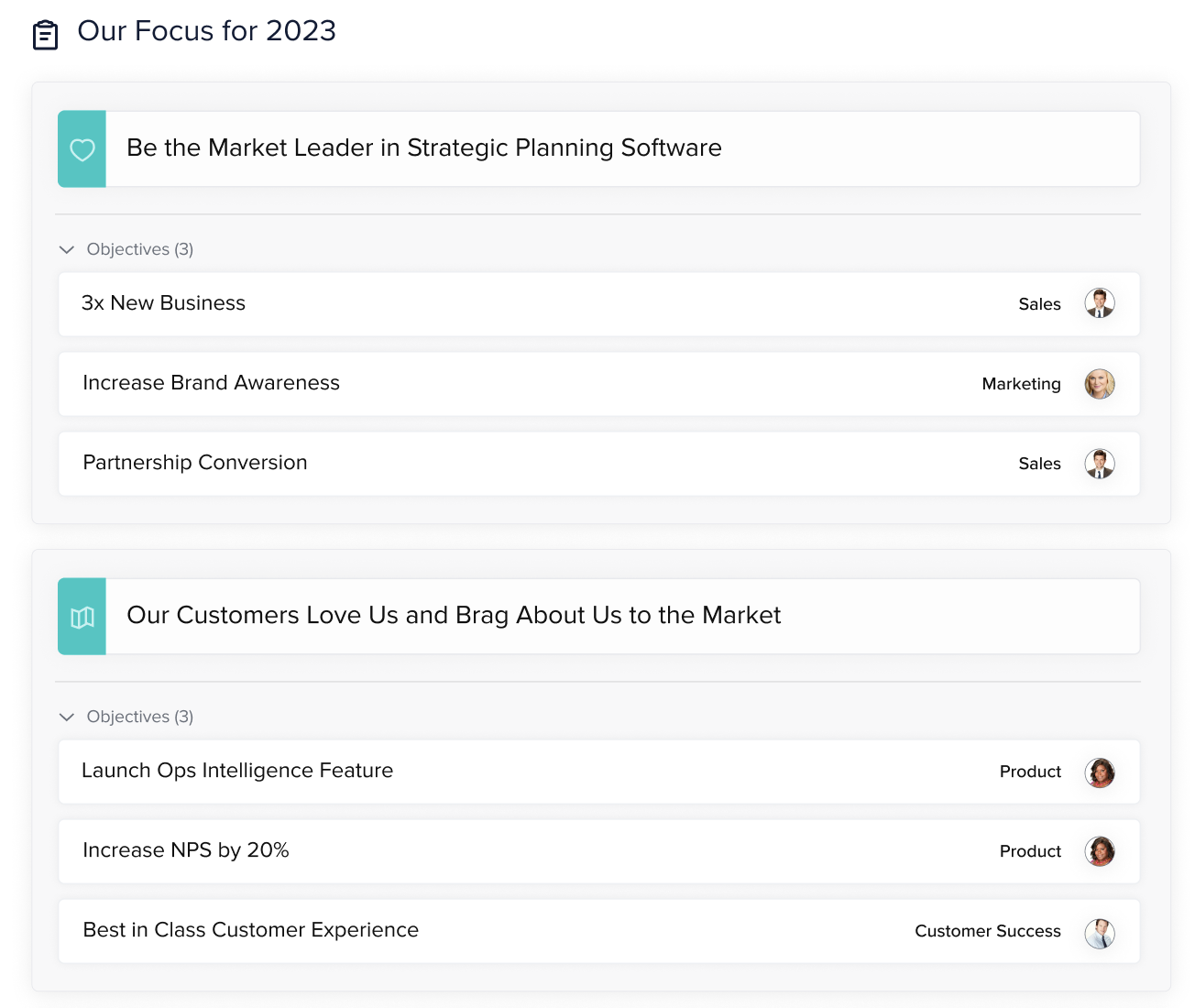Click the teal heart icon on Market Leader goal
The image size is (1195, 1008).
coord(82,149)
